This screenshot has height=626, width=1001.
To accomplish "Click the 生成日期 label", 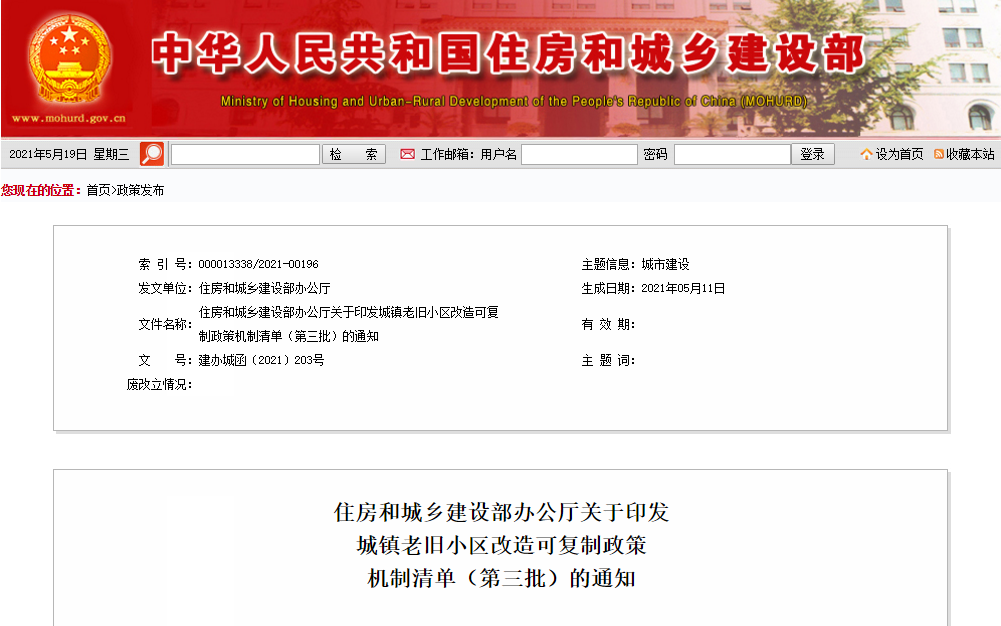I will [x=608, y=288].
